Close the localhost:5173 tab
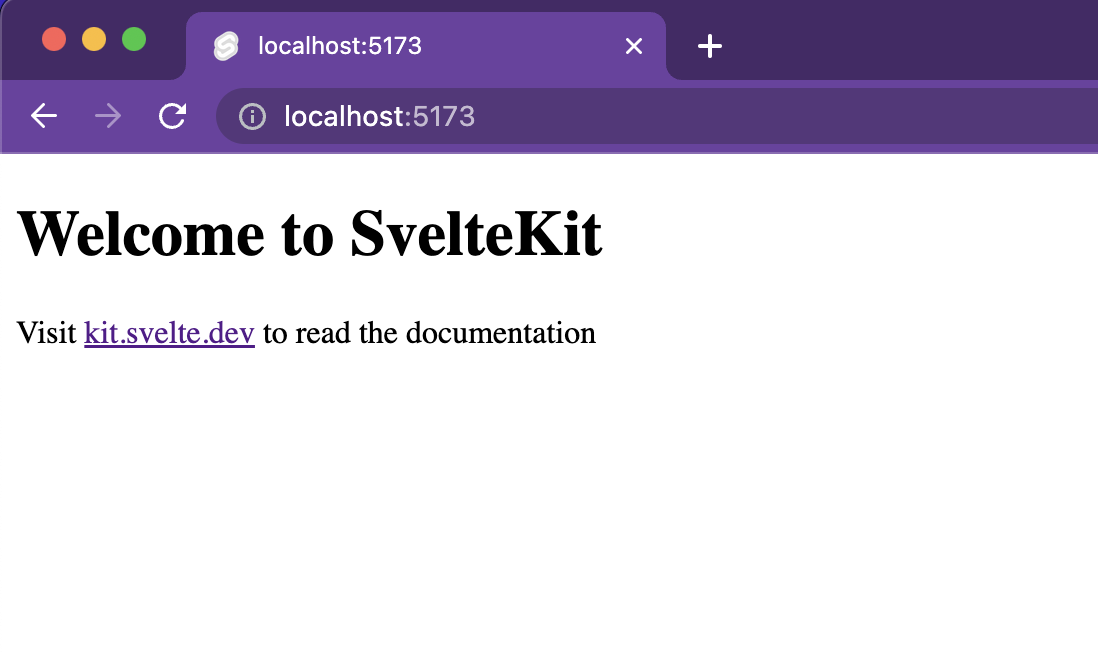Image resolution: width=1098 pixels, height=652 pixels. [x=634, y=46]
